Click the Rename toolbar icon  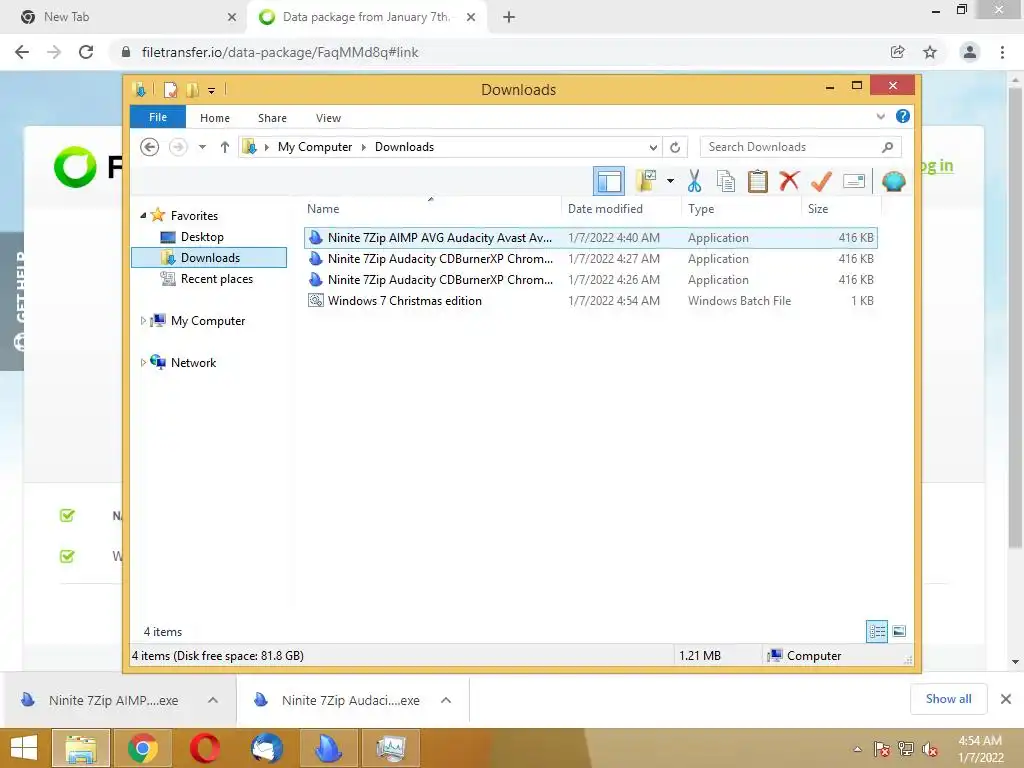(x=854, y=181)
